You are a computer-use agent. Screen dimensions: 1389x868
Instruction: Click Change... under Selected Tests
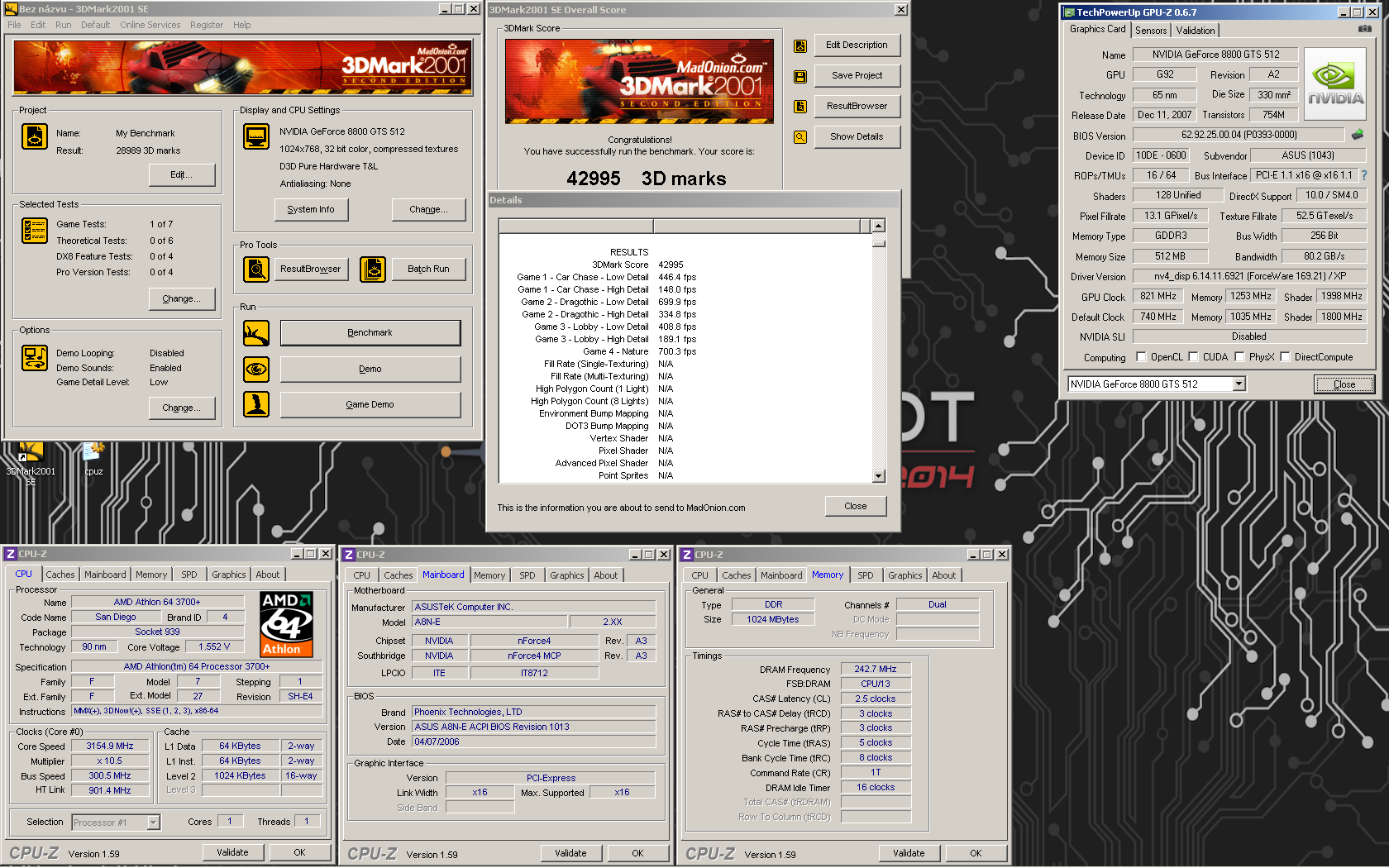click(x=181, y=299)
